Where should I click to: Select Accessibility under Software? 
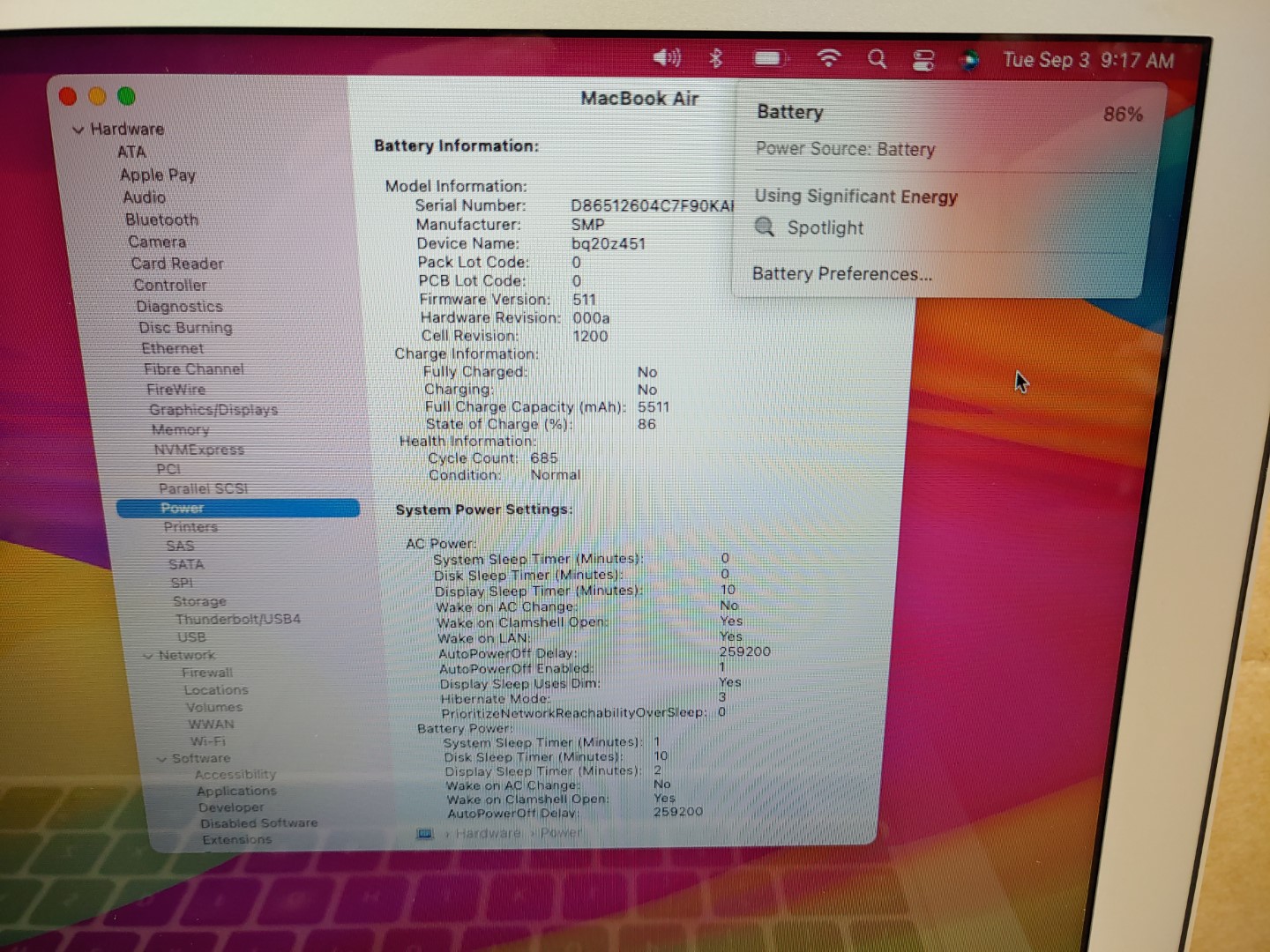235,775
